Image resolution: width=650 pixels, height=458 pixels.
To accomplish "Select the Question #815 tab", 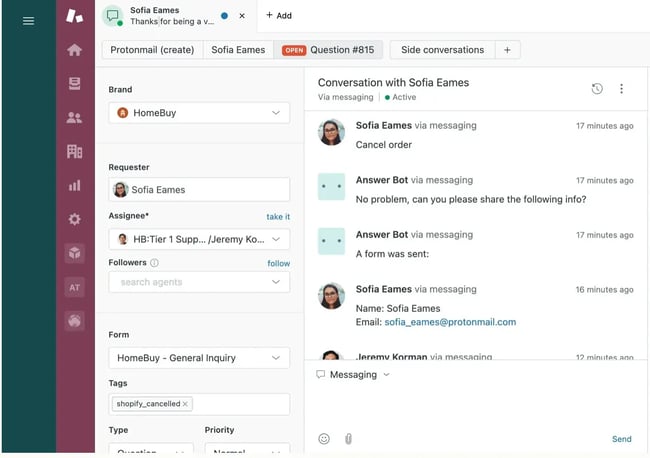I will pos(328,50).
